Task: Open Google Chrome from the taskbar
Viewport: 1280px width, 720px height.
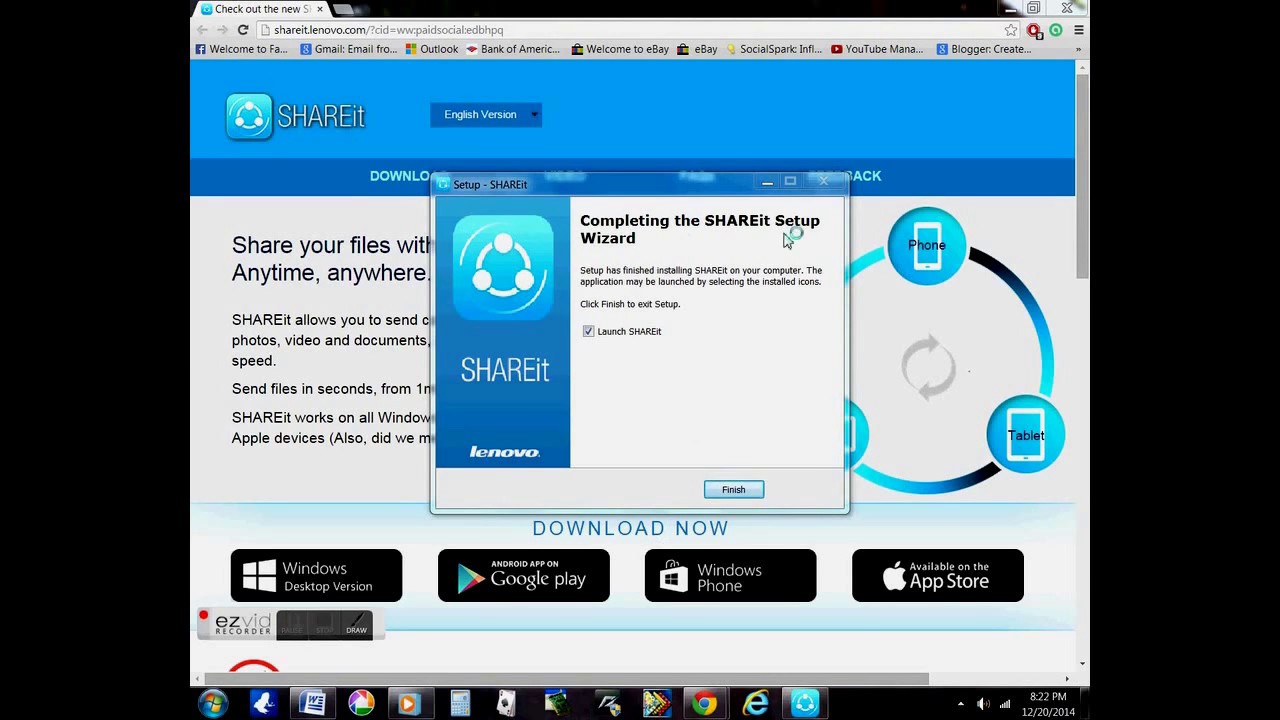Action: click(x=705, y=704)
